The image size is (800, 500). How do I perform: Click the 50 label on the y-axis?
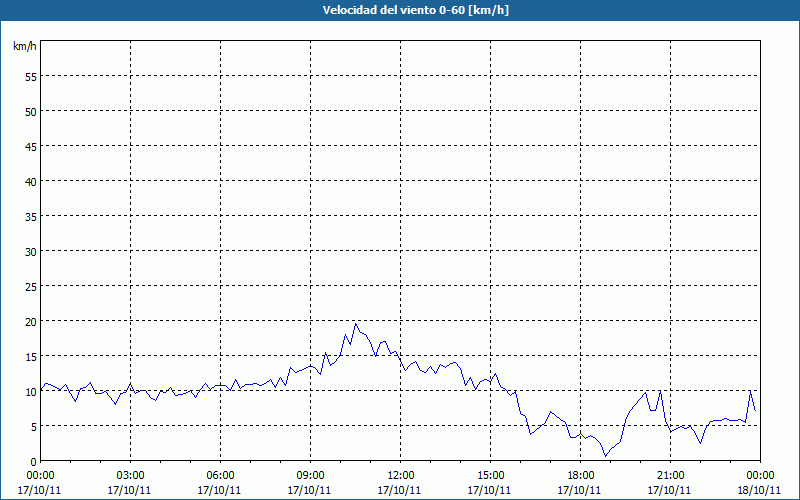coord(30,111)
